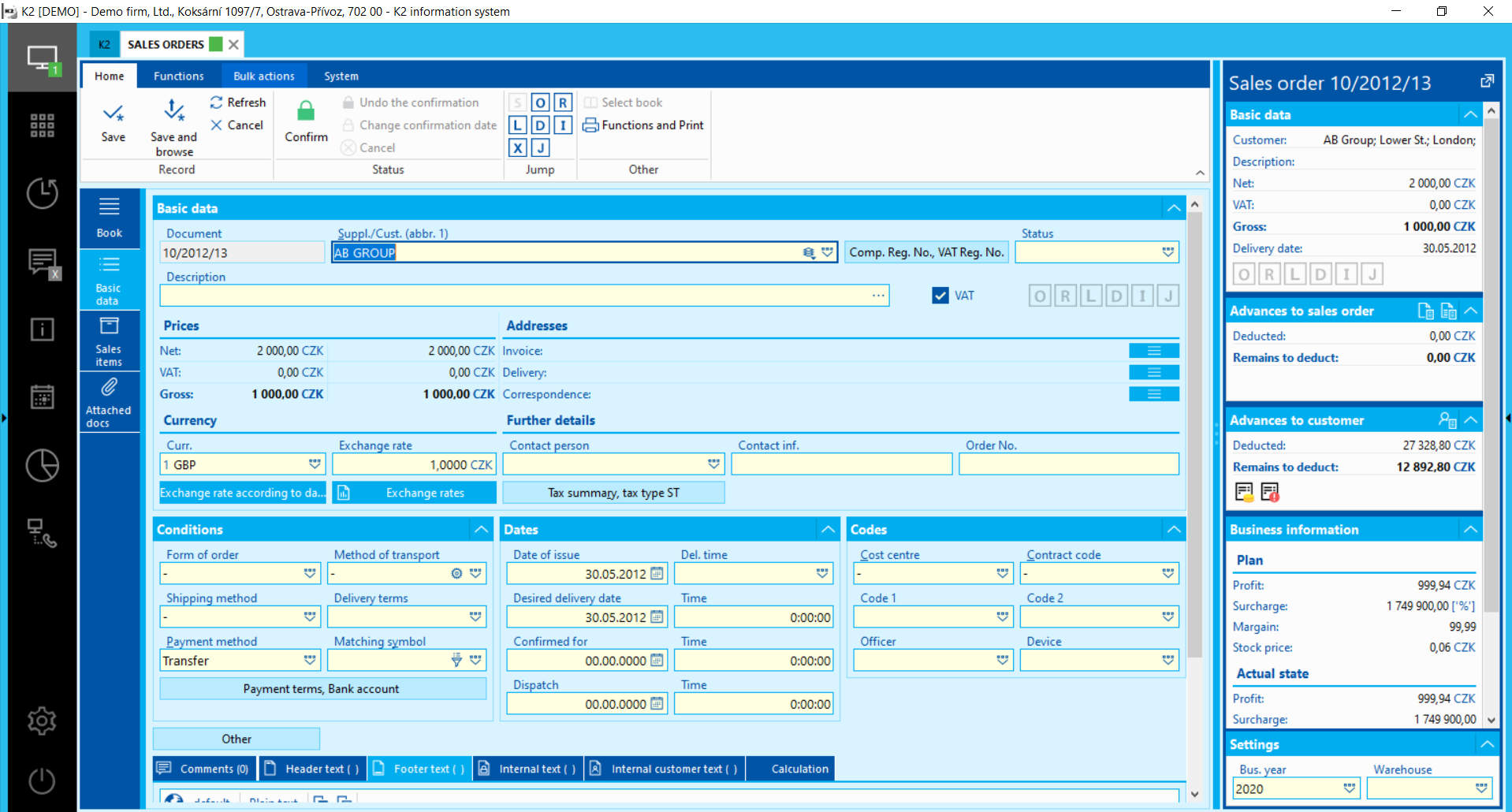The image size is (1512, 812).
Task: Click main form vertical scrollbar
Action: [x=1194, y=434]
